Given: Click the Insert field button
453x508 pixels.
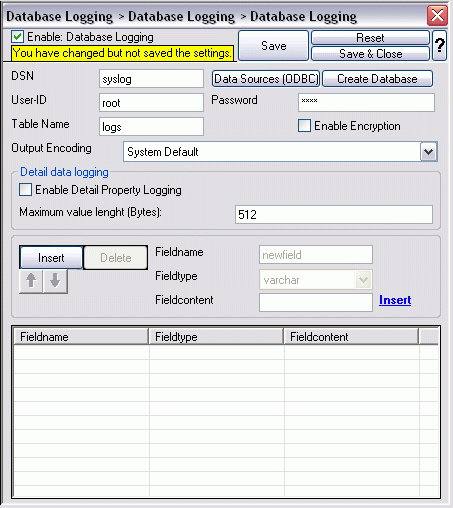Looking at the screenshot, I should [51, 257].
